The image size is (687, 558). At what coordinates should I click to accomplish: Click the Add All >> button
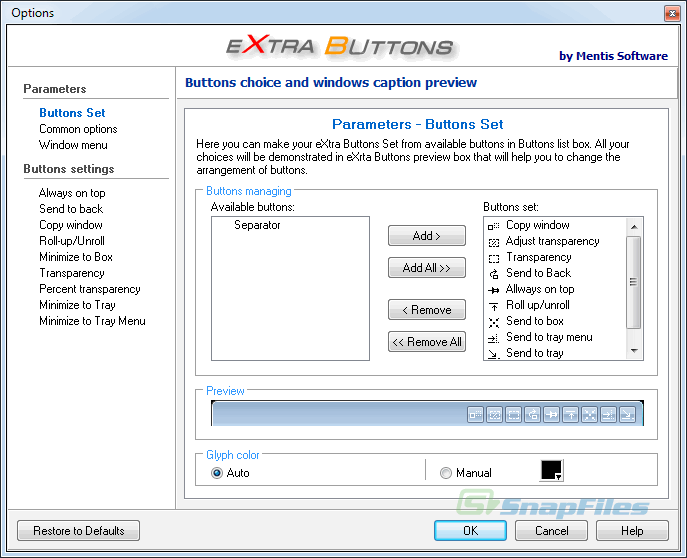point(427,268)
